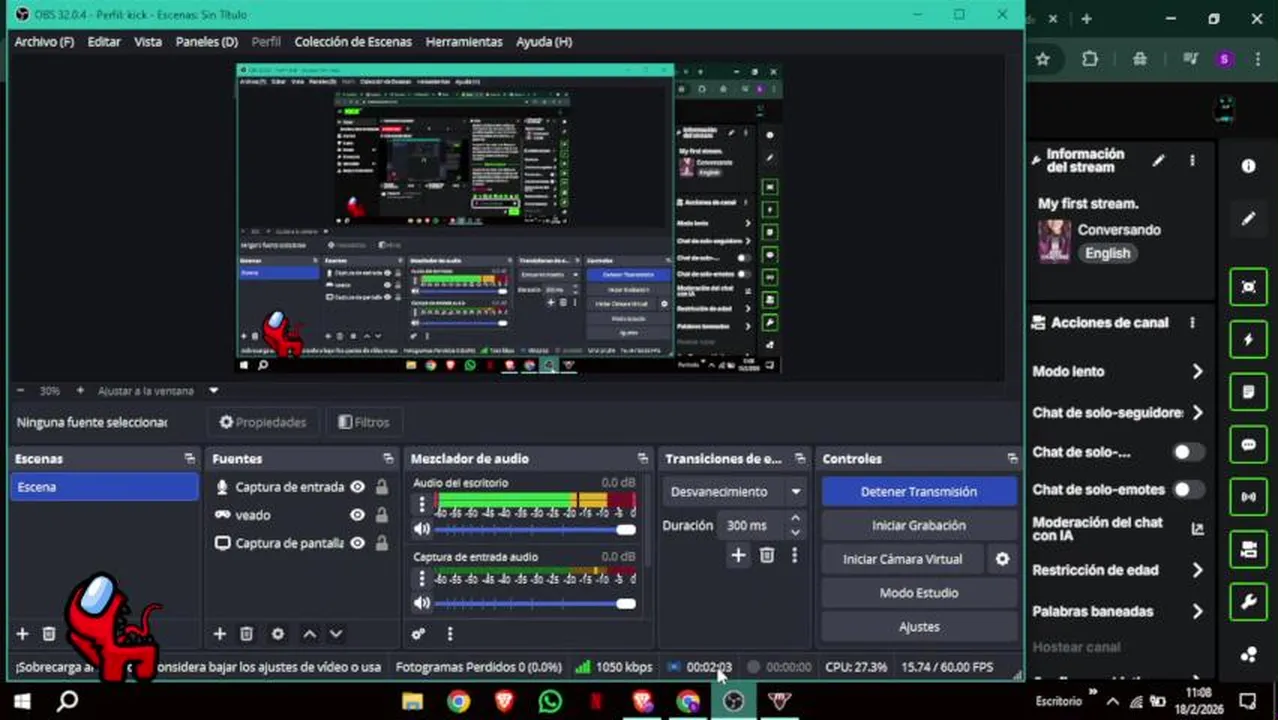Click the Captura de entrada audio volume slider
The height and width of the screenshot is (720, 1278).
535,603
